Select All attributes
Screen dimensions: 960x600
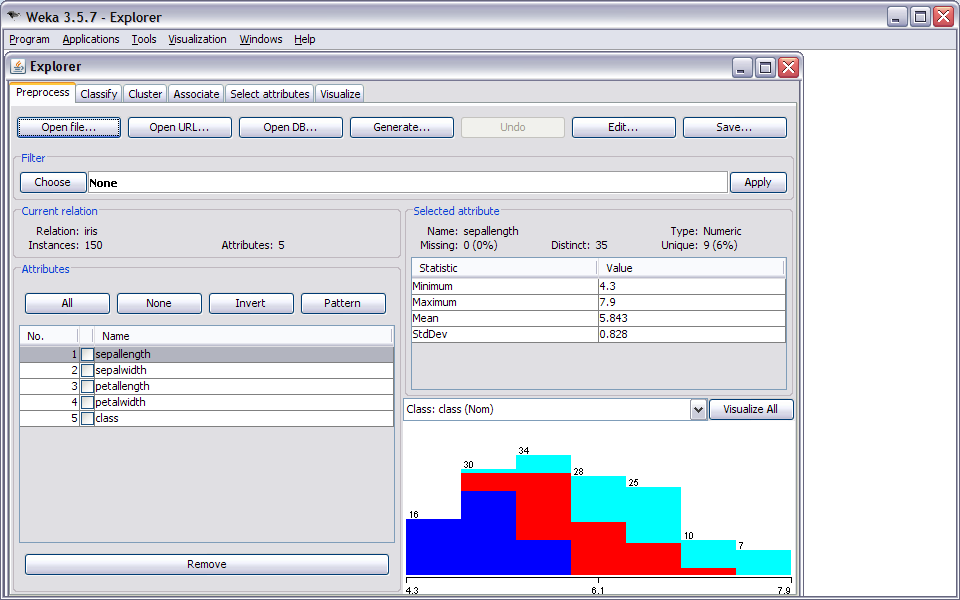pos(67,303)
